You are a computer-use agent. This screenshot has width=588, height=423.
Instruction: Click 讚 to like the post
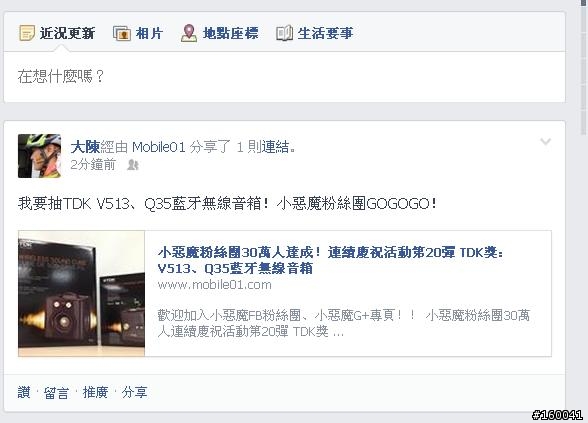pos(24,392)
